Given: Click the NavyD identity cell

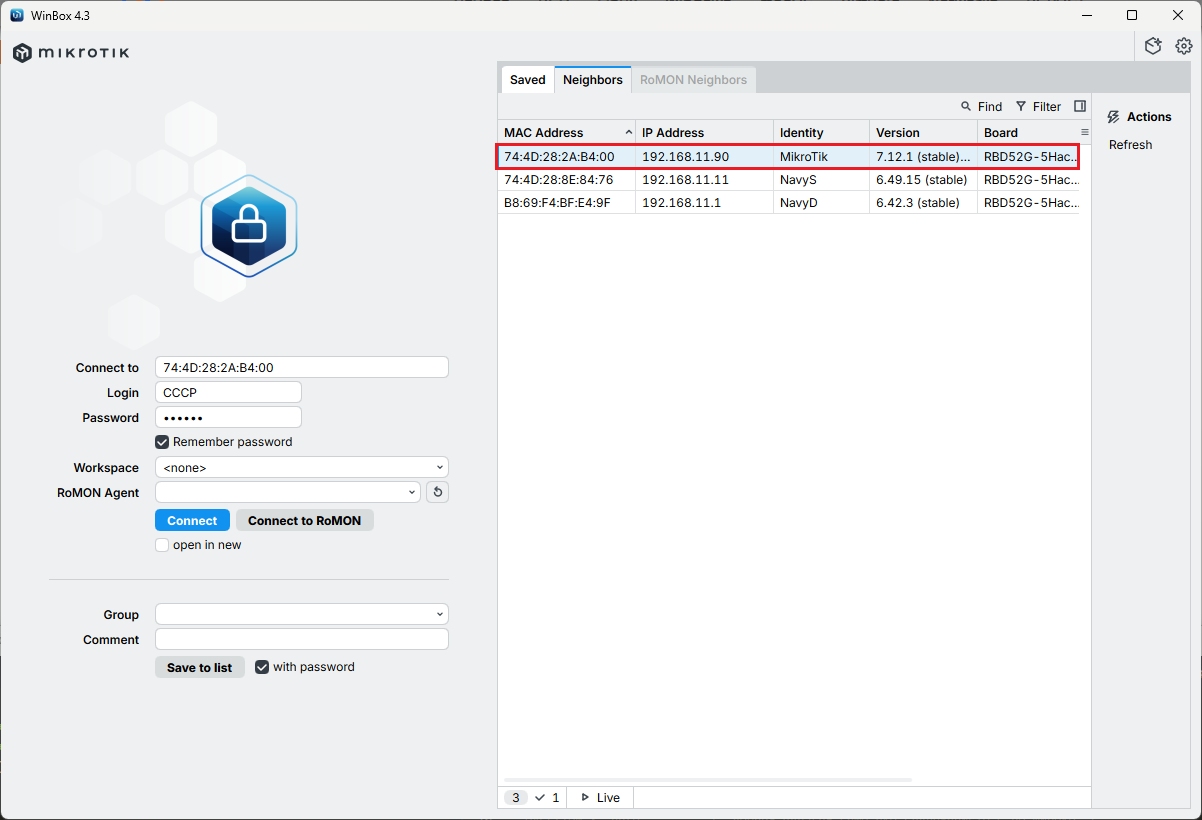Looking at the screenshot, I should 822,202.
